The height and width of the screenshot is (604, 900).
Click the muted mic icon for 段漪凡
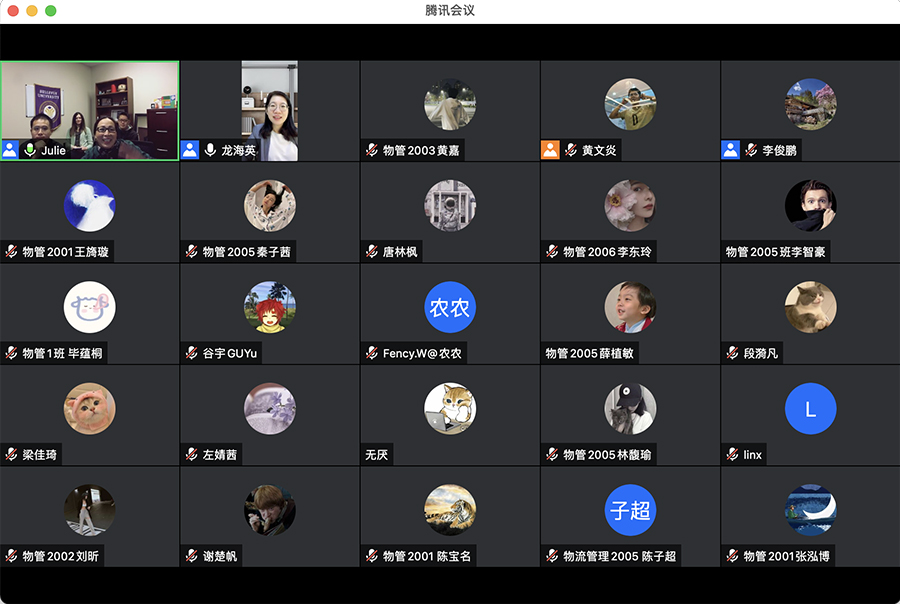(x=732, y=353)
